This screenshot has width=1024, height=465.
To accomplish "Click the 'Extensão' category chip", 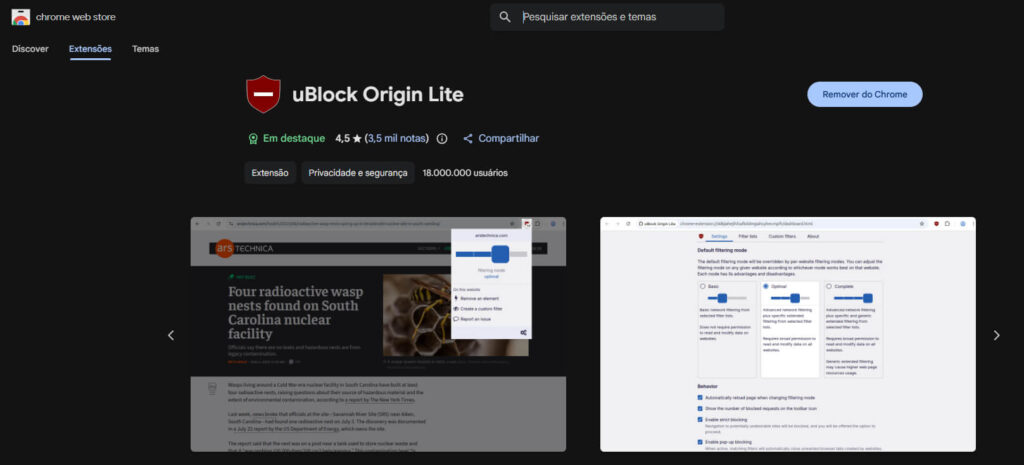I will point(270,173).
